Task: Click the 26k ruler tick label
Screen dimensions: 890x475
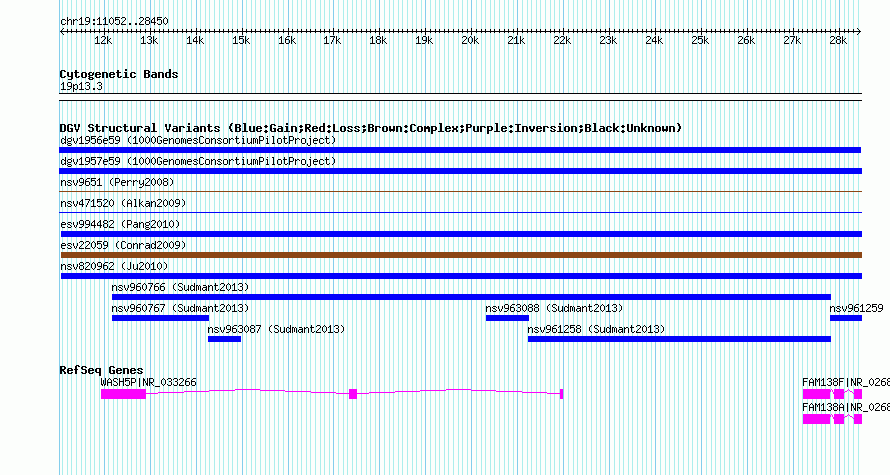Action: 746,41
